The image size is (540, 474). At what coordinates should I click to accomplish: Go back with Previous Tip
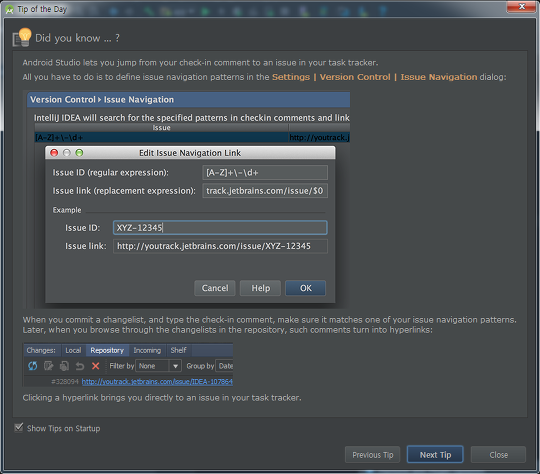373,455
